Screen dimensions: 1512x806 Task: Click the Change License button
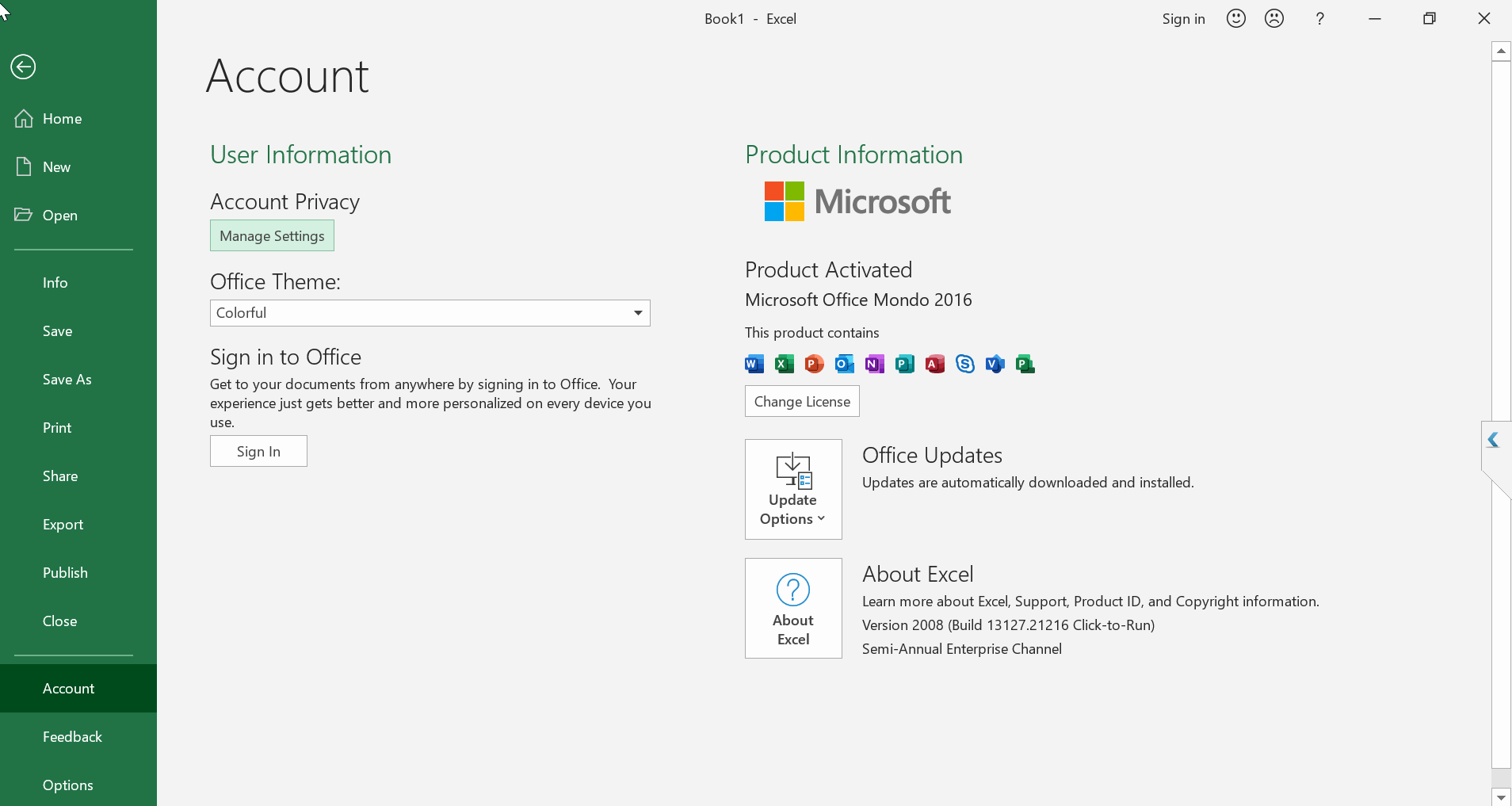[x=802, y=401]
